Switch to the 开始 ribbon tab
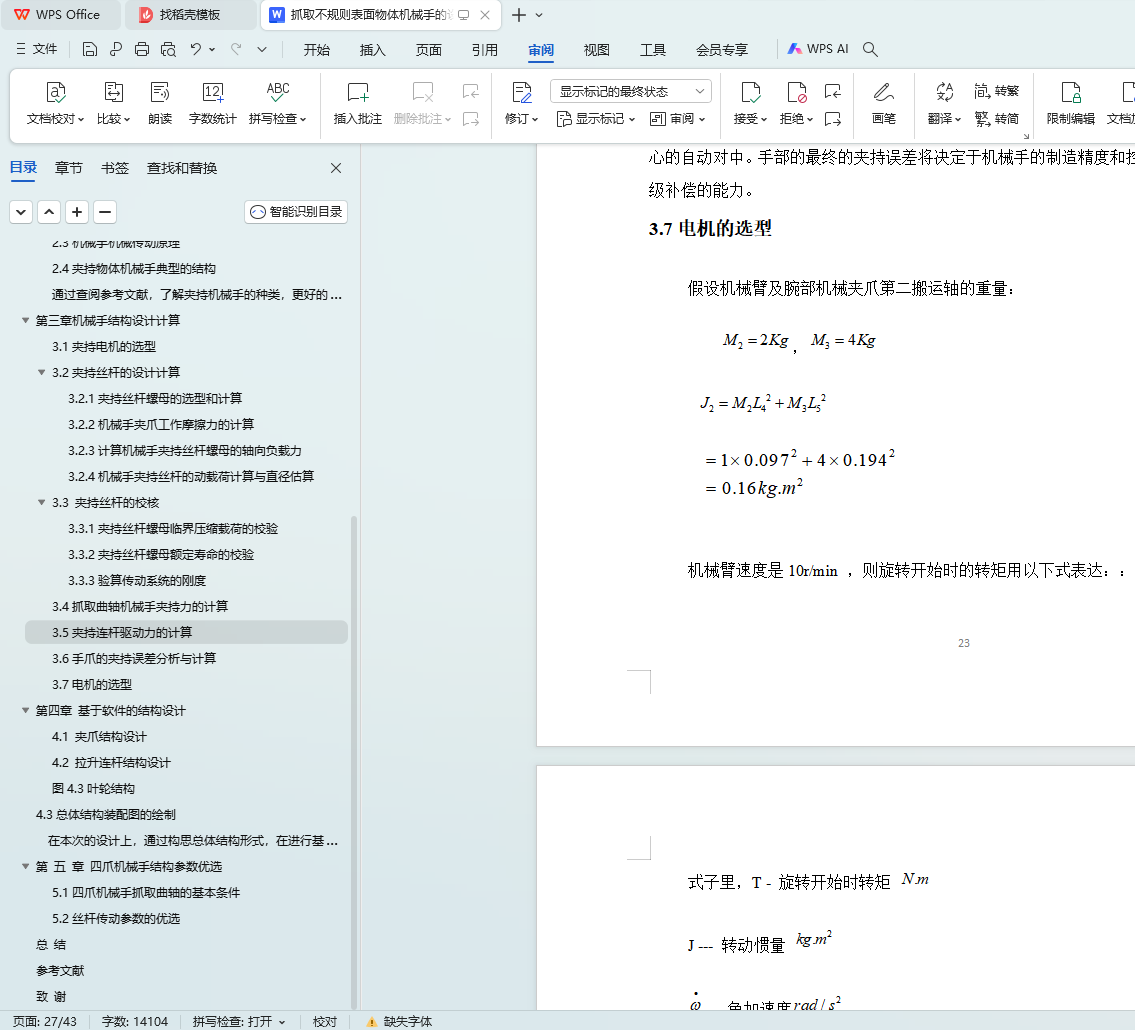The height and width of the screenshot is (1030, 1135). (x=316, y=50)
